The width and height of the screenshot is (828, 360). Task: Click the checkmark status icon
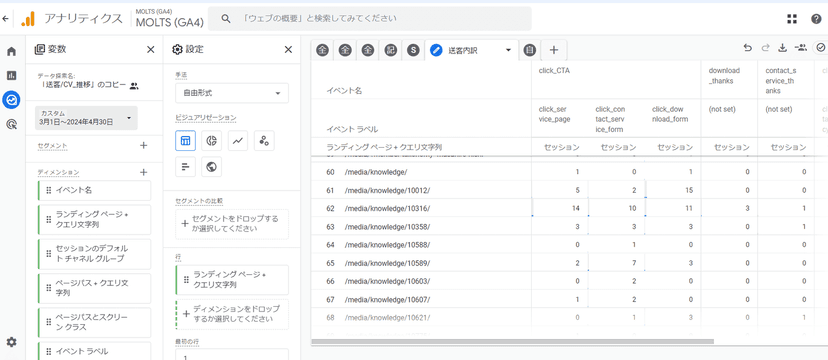(x=821, y=48)
